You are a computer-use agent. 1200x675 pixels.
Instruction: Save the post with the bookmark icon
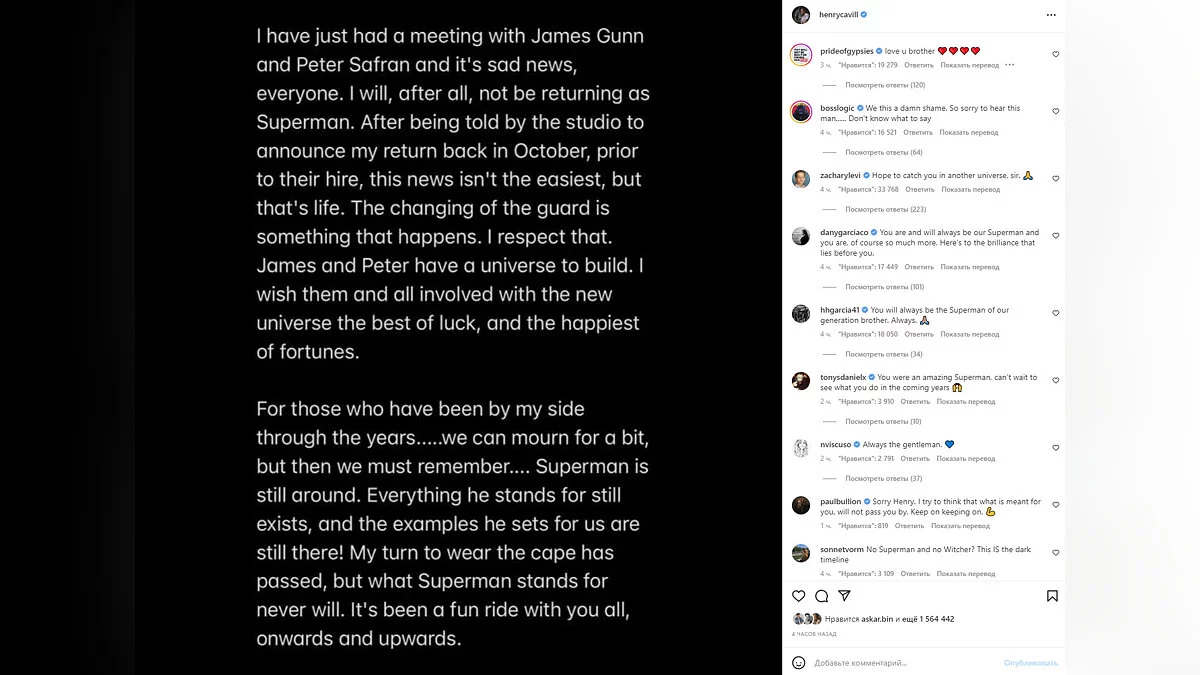[x=1052, y=596]
